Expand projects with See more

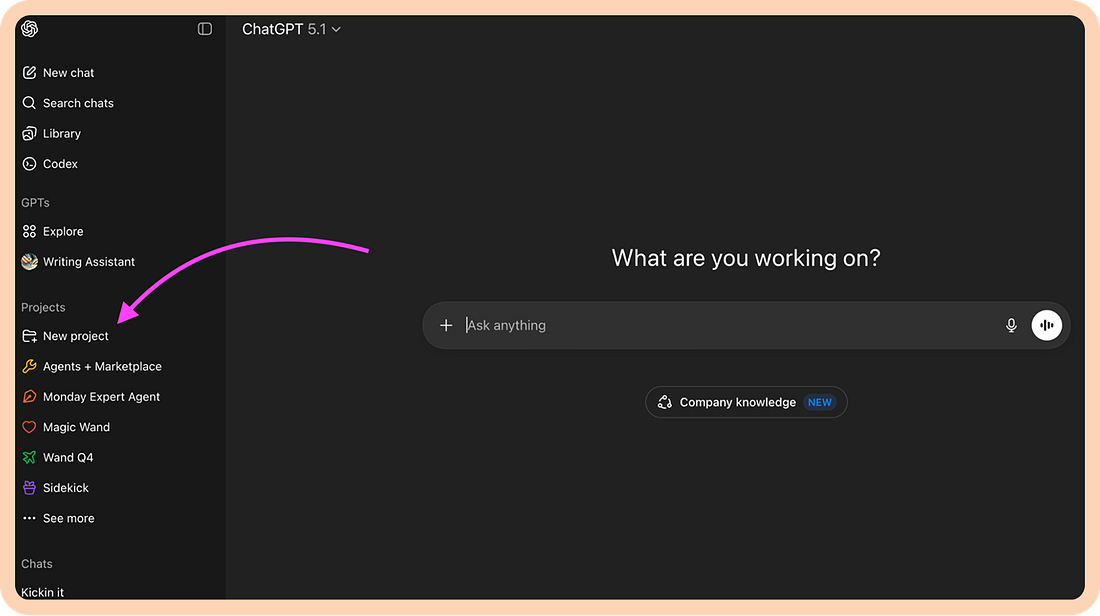tap(69, 518)
